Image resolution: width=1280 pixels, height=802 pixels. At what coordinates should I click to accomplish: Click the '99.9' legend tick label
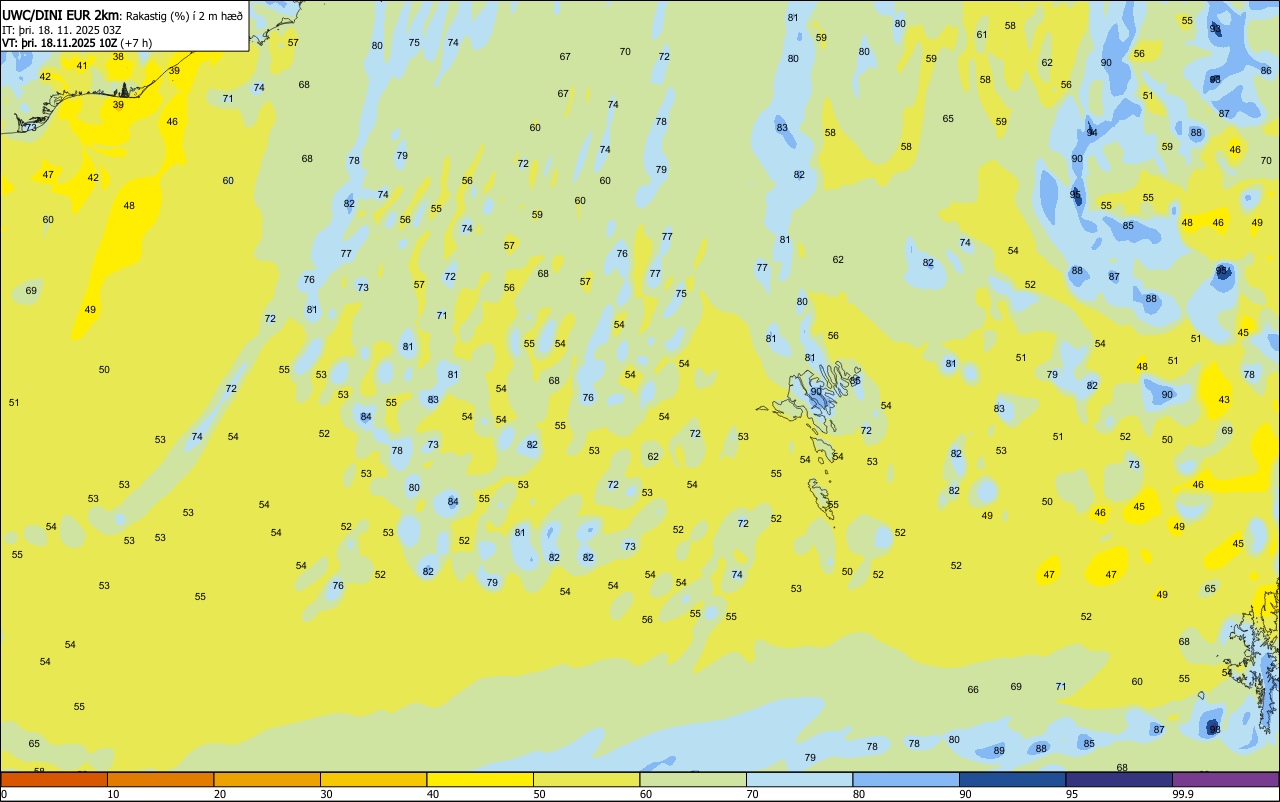point(1183,794)
